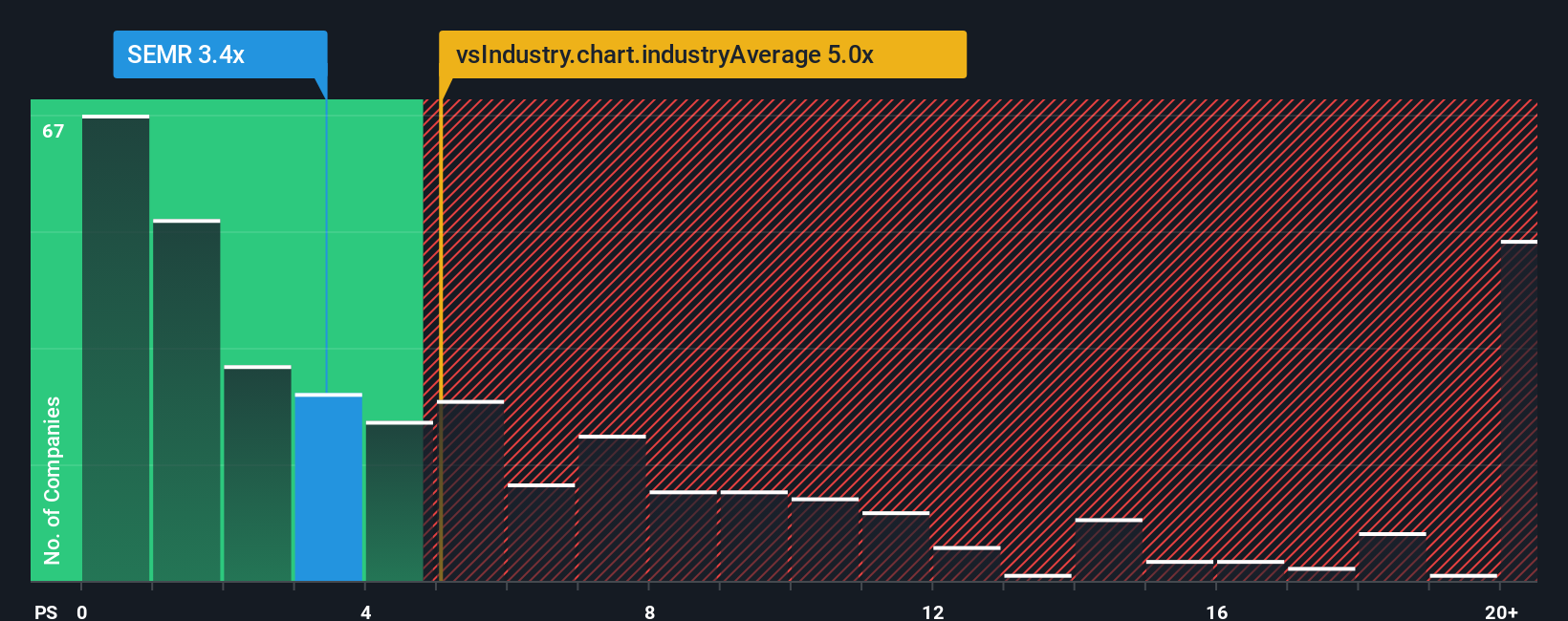Click the x-axis tick label 12
Screen dimensions: 1568x621
[x=932, y=611]
